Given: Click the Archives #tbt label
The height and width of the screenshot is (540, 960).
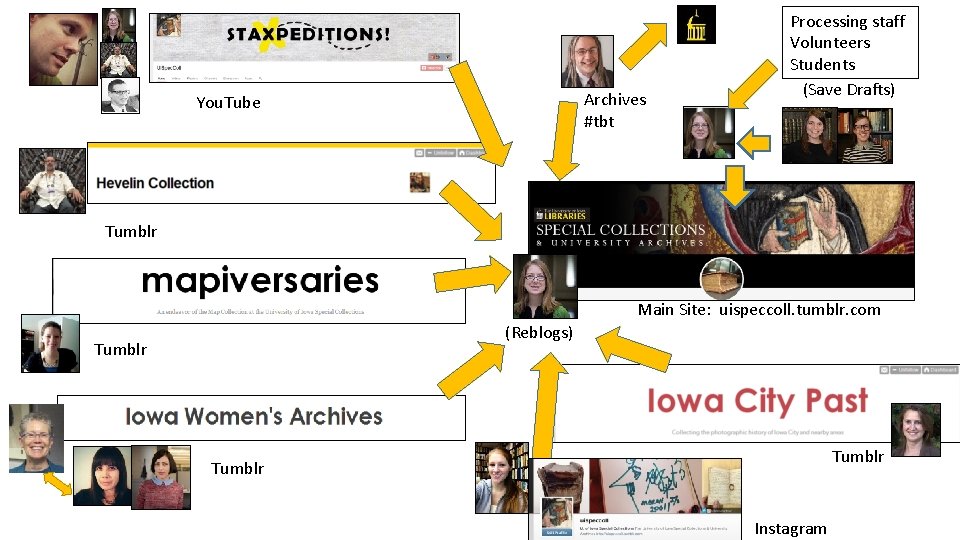Looking at the screenshot, I should (x=614, y=110).
